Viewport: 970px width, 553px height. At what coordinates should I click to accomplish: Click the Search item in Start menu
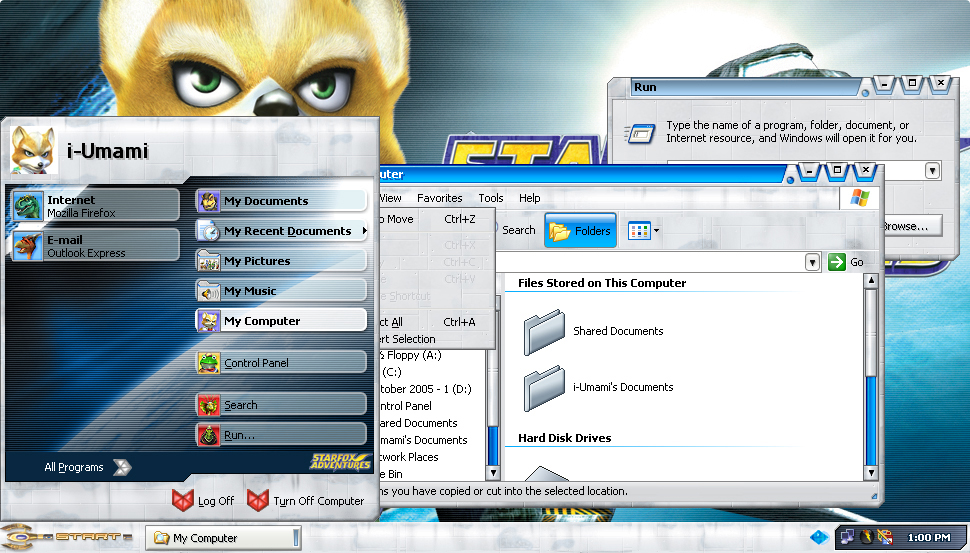(x=281, y=405)
